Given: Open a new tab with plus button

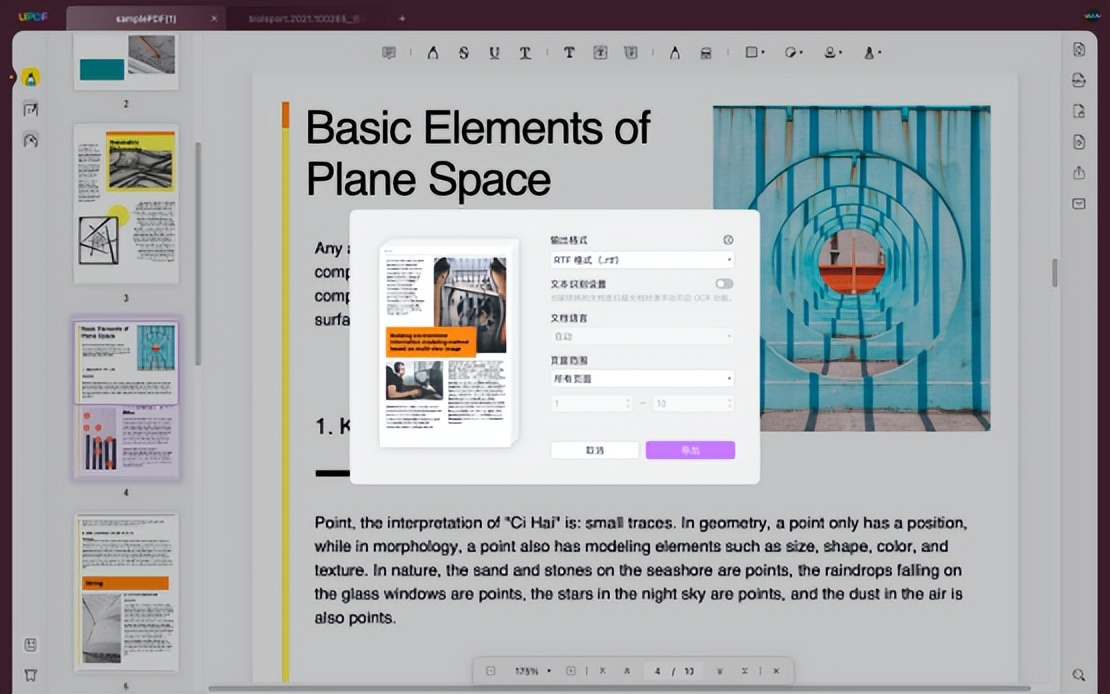Looking at the screenshot, I should click(x=402, y=18).
